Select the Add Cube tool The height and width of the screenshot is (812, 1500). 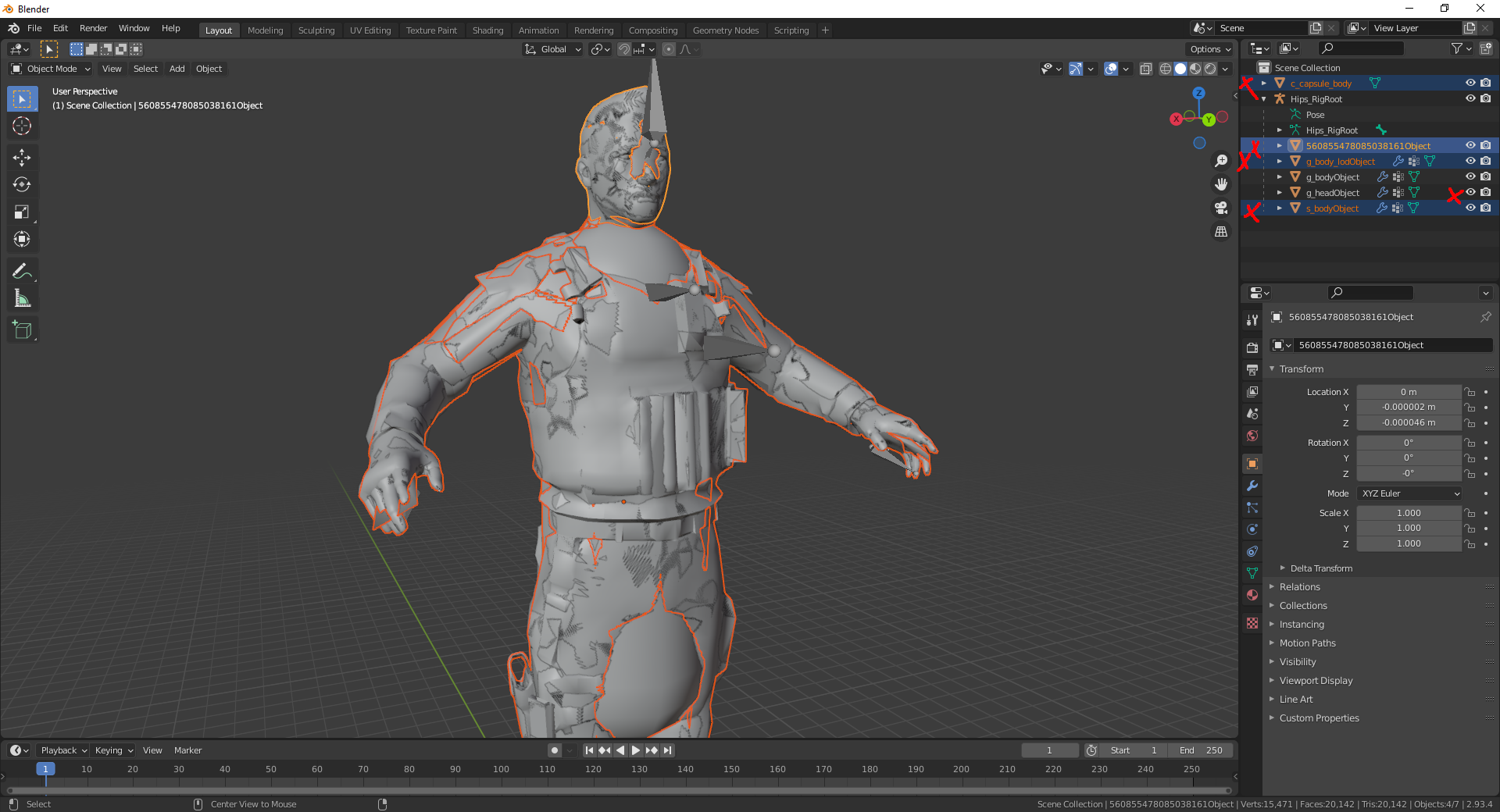coord(22,330)
